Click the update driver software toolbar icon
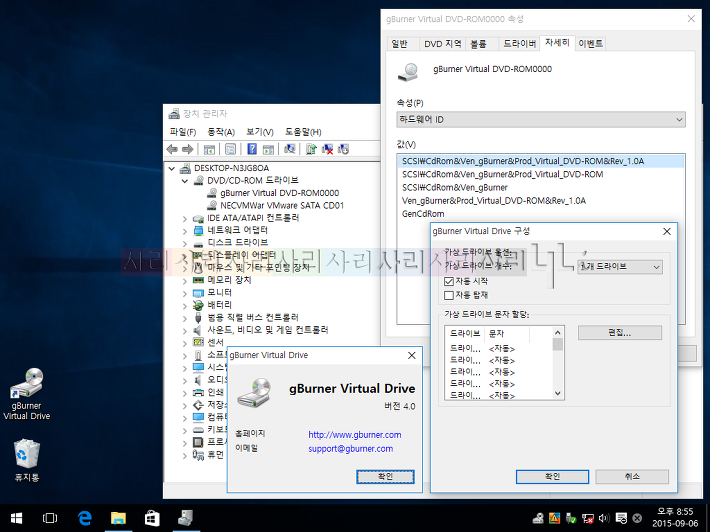The image size is (710, 532). tap(311, 149)
